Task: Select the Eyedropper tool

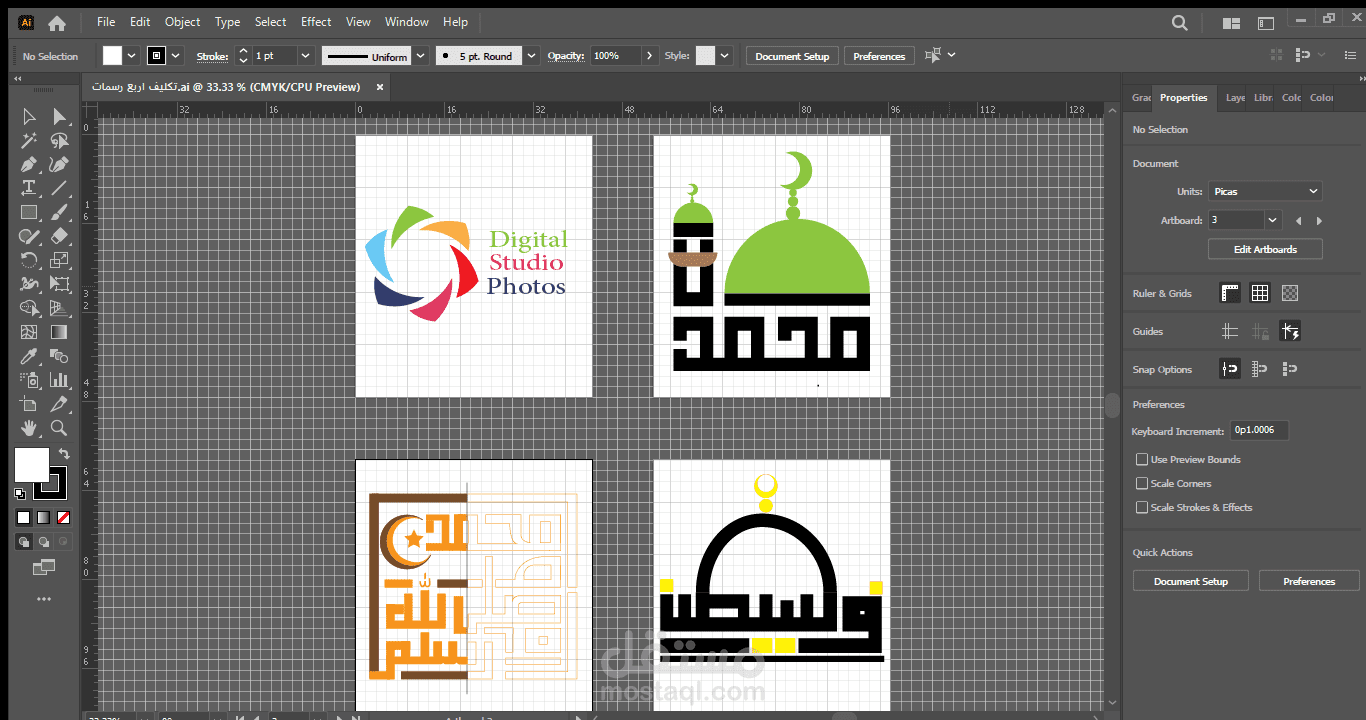Action: tap(29, 356)
